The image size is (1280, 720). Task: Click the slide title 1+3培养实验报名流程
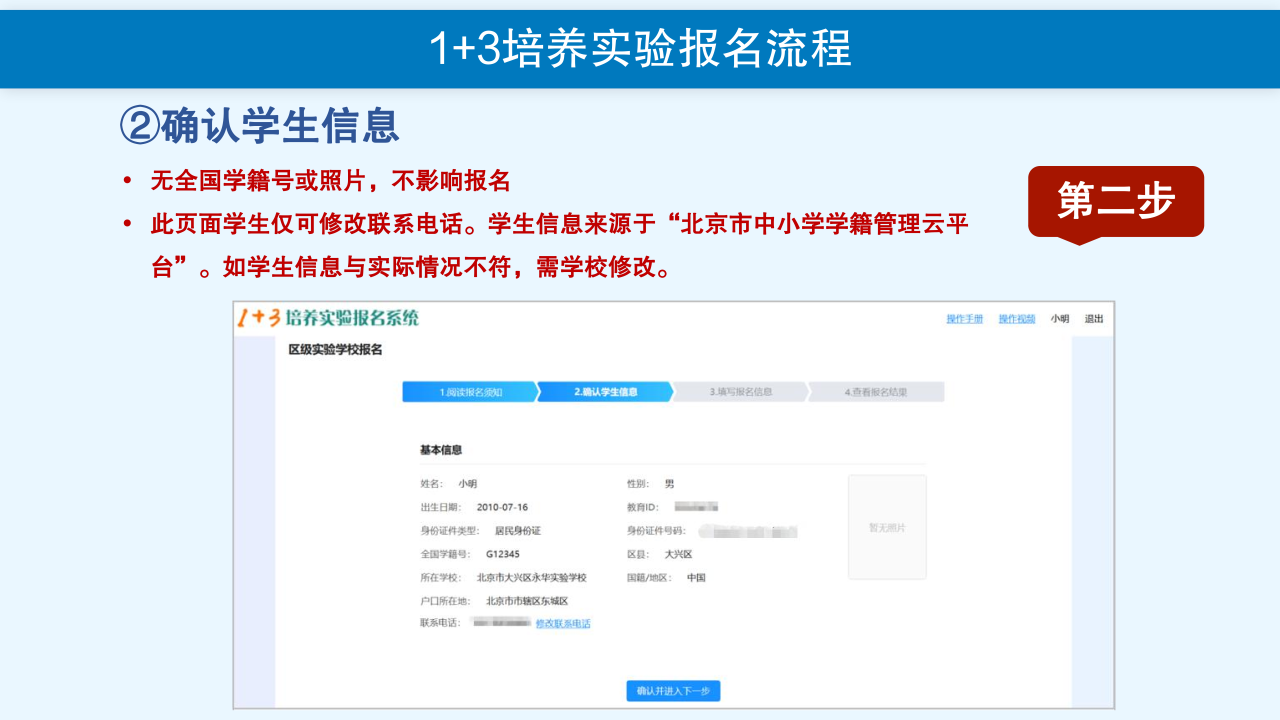pyautogui.click(x=640, y=48)
